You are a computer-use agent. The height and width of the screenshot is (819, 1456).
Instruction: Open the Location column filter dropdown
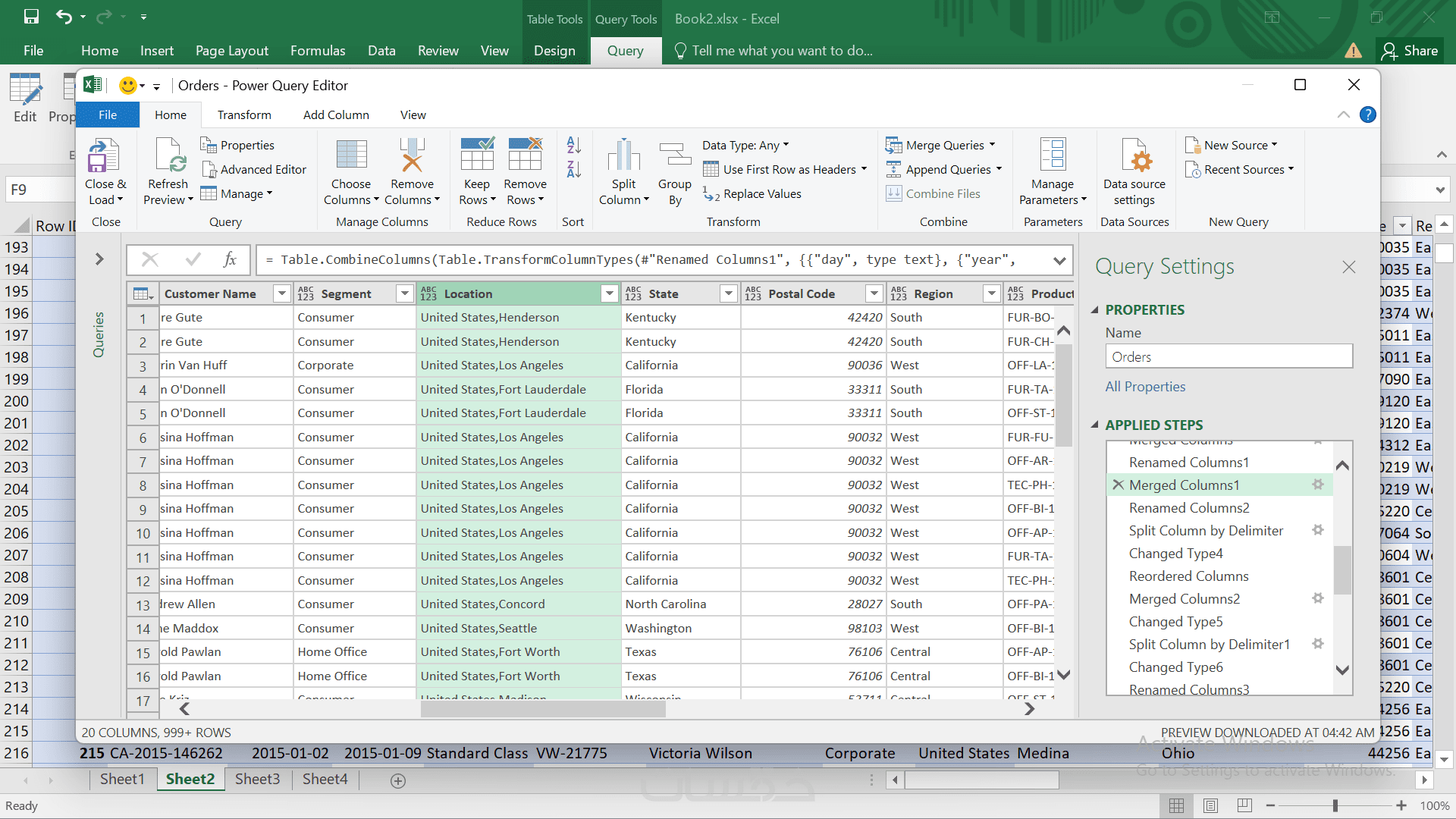coord(609,293)
